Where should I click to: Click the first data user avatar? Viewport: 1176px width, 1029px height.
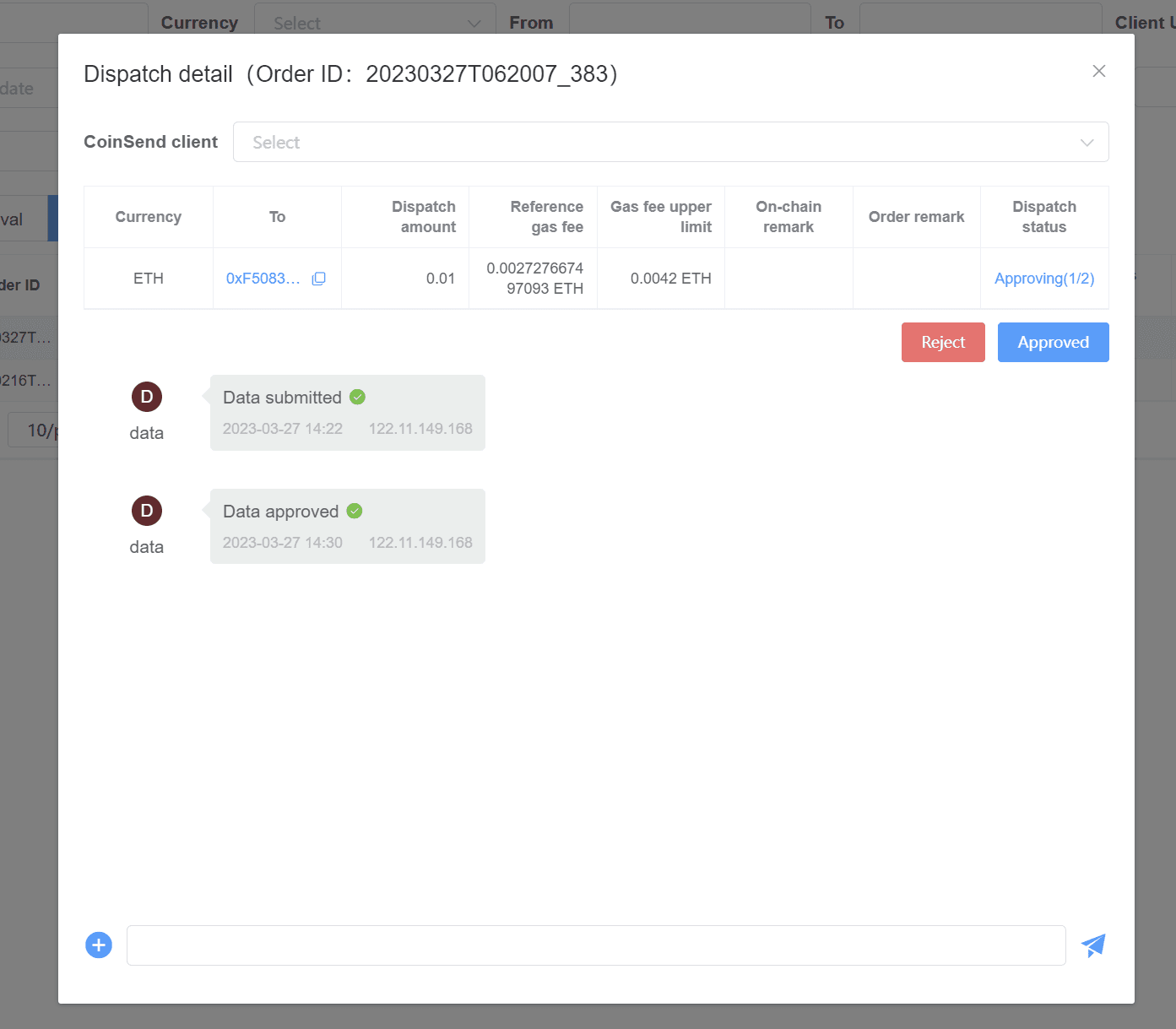click(x=146, y=396)
